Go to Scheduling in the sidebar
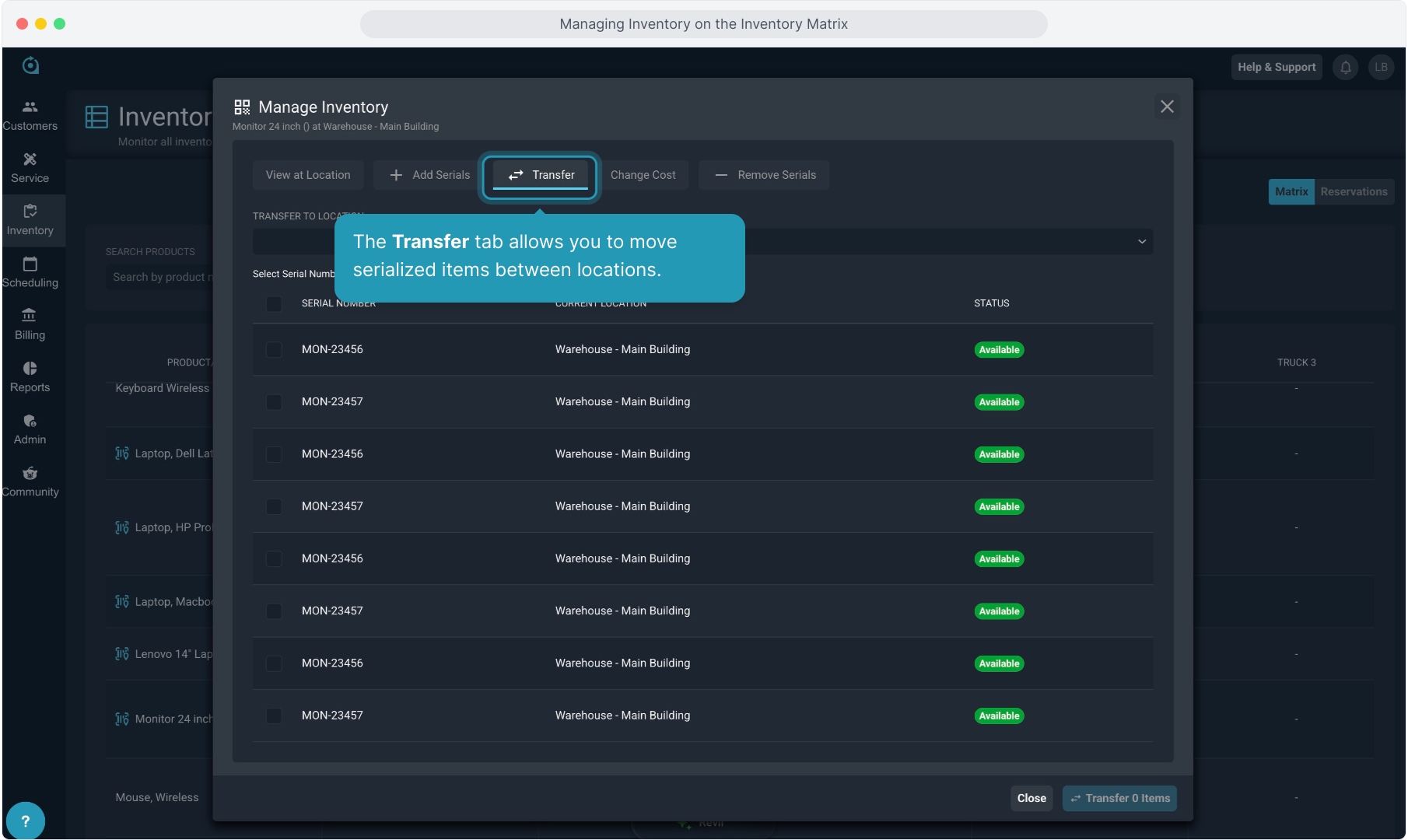The width and height of the screenshot is (1408, 840). pos(30,272)
